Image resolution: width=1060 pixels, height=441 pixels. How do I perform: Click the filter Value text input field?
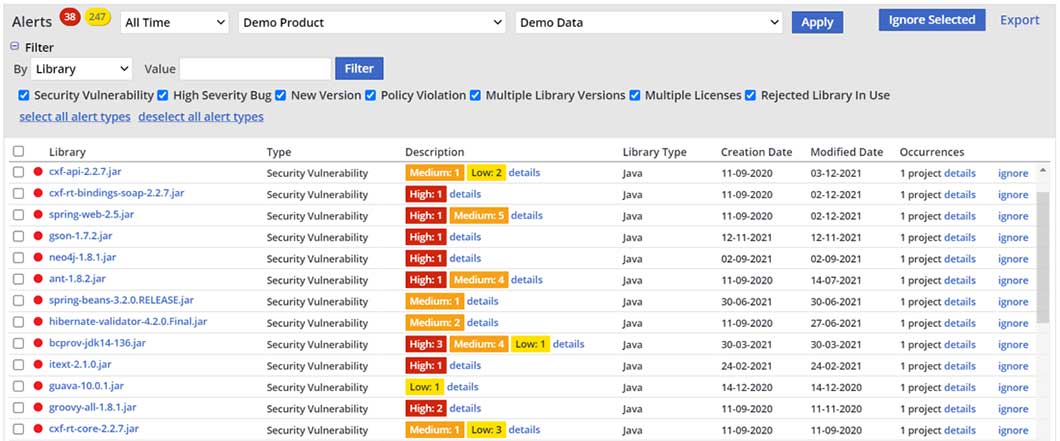click(x=255, y=69)
